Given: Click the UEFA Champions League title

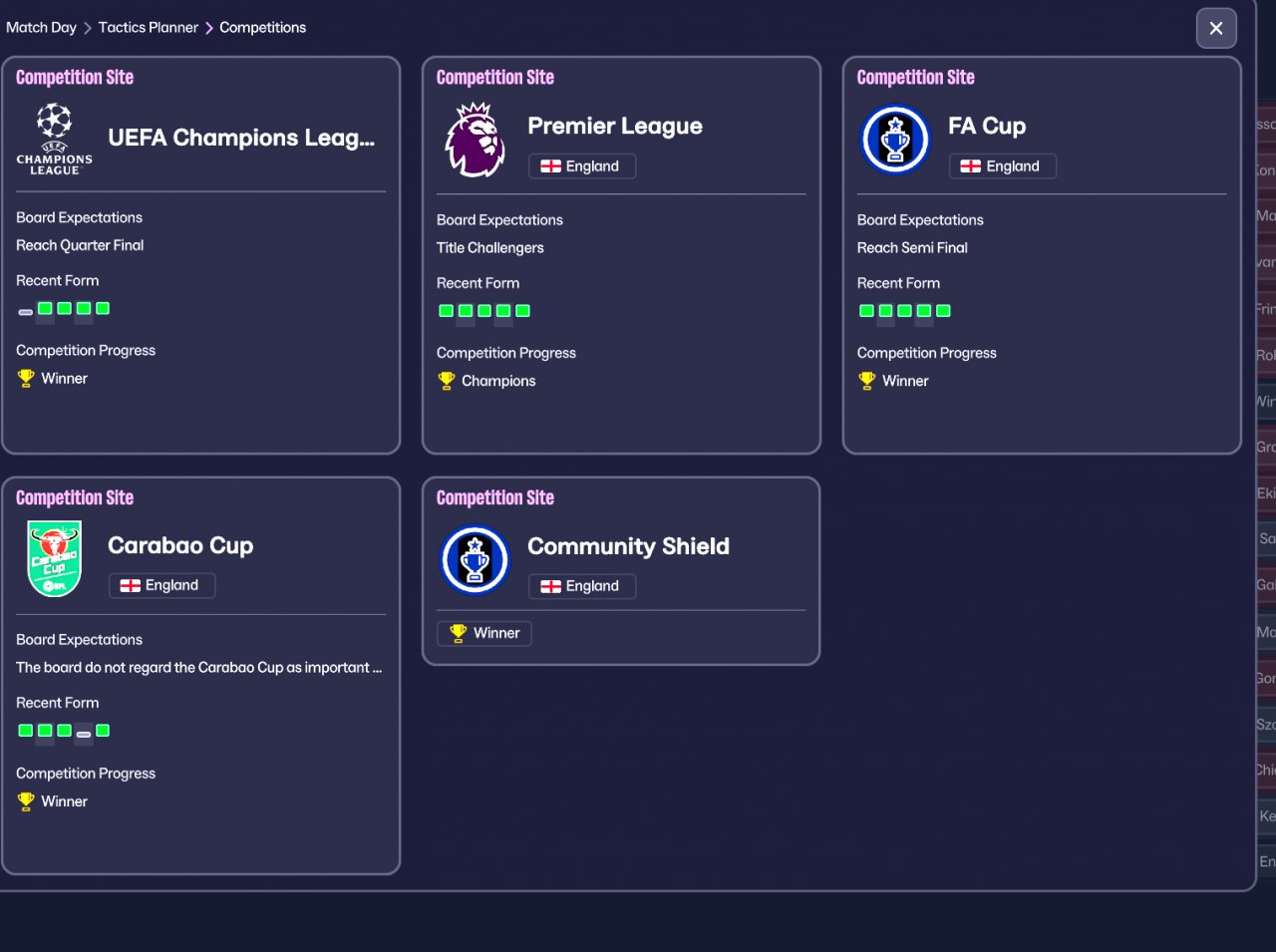Looking at the screenshot, I should pos(241,138).
